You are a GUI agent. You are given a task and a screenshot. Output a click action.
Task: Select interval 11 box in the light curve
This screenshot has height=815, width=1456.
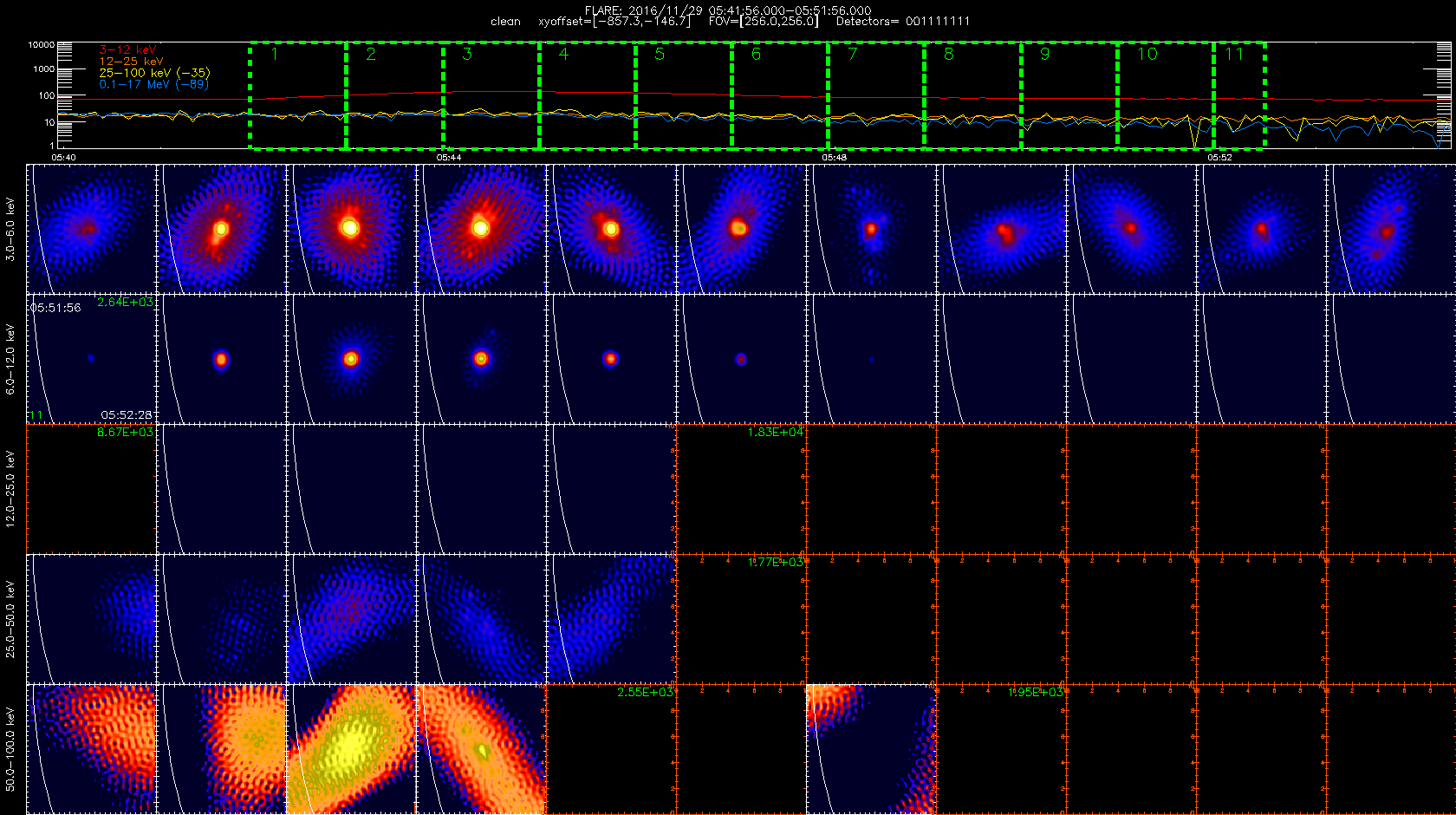tap(1239, 95)
